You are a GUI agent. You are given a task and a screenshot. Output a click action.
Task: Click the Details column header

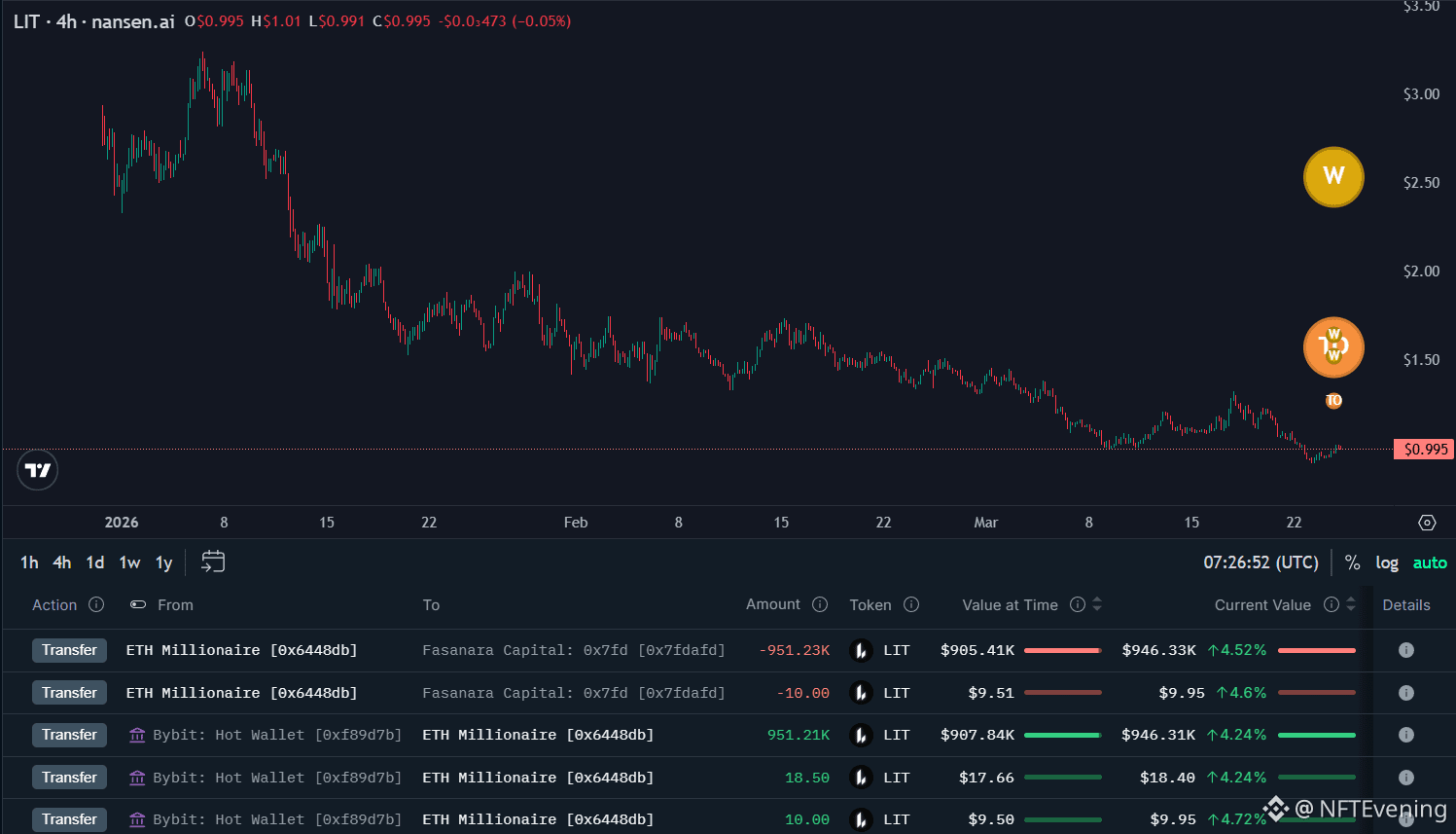(x=1406, y=604)
